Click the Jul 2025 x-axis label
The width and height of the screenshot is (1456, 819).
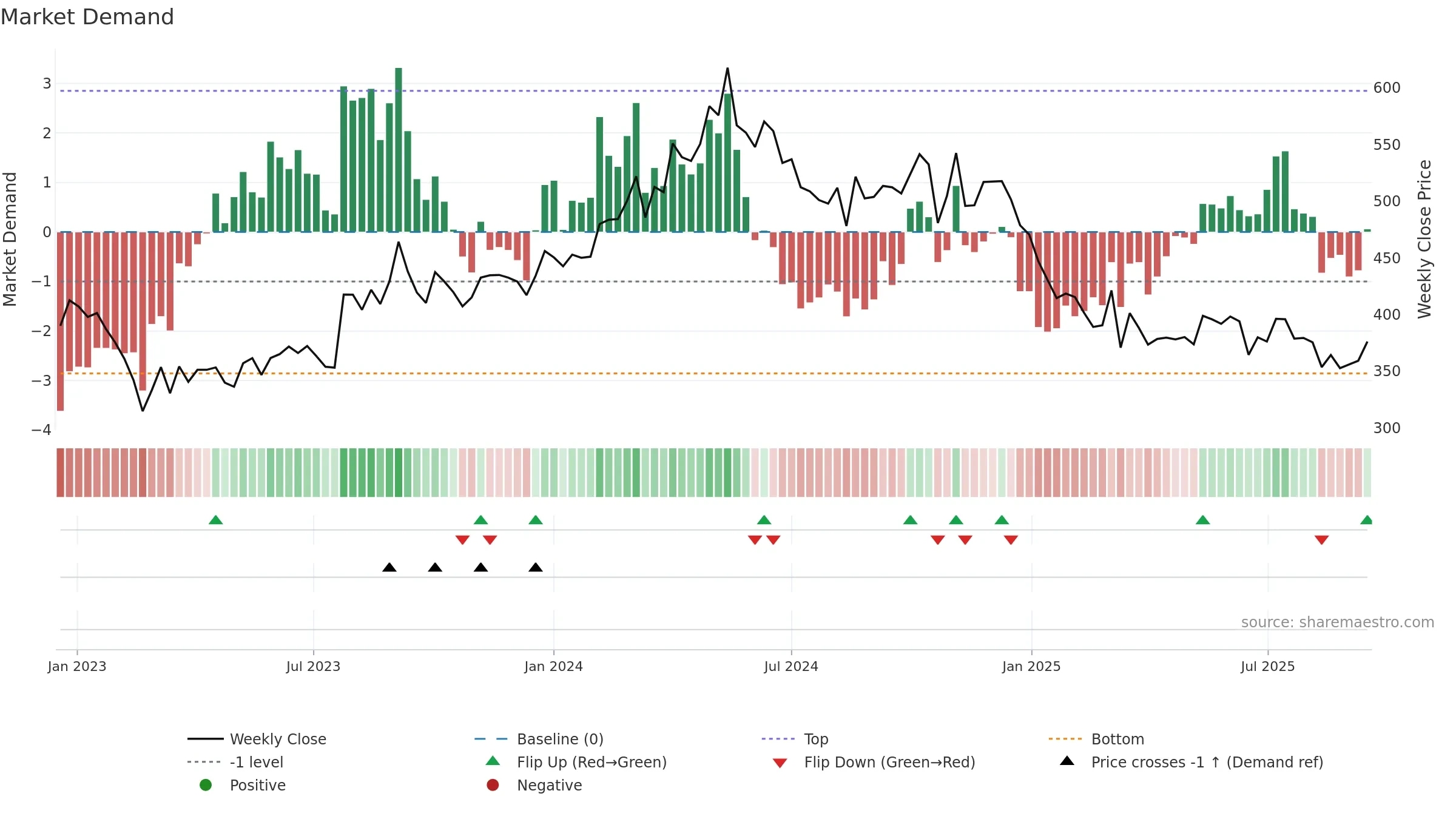tap(1268, 667)
